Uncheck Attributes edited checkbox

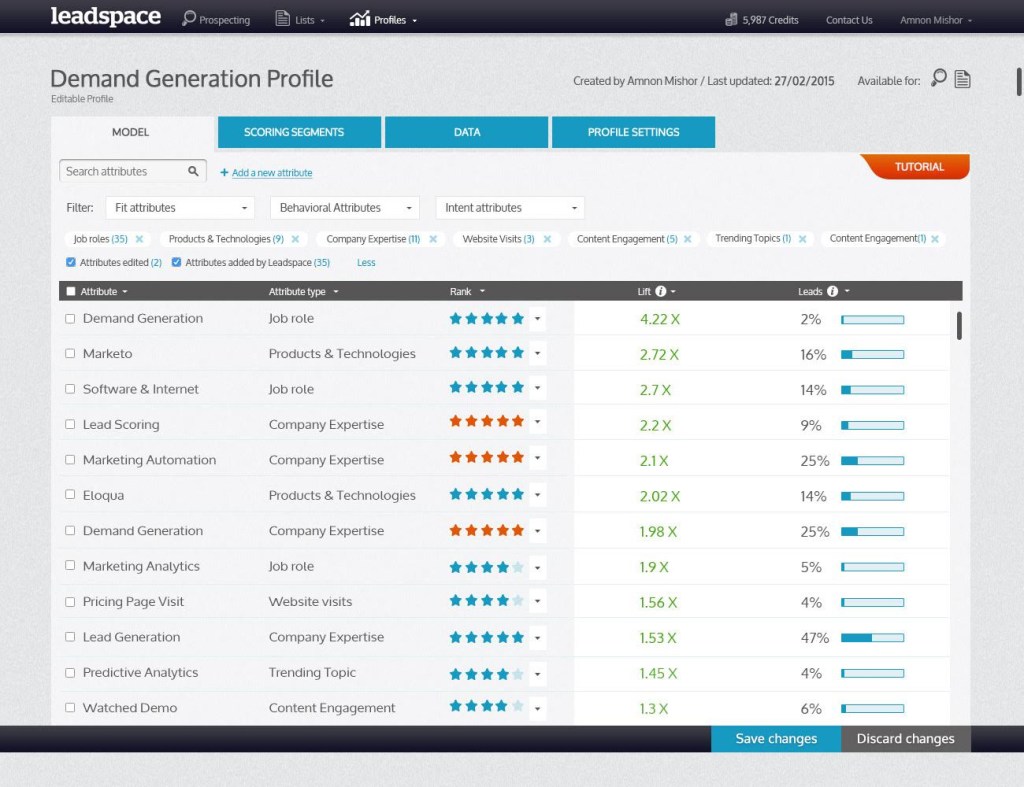click(71, 262)
